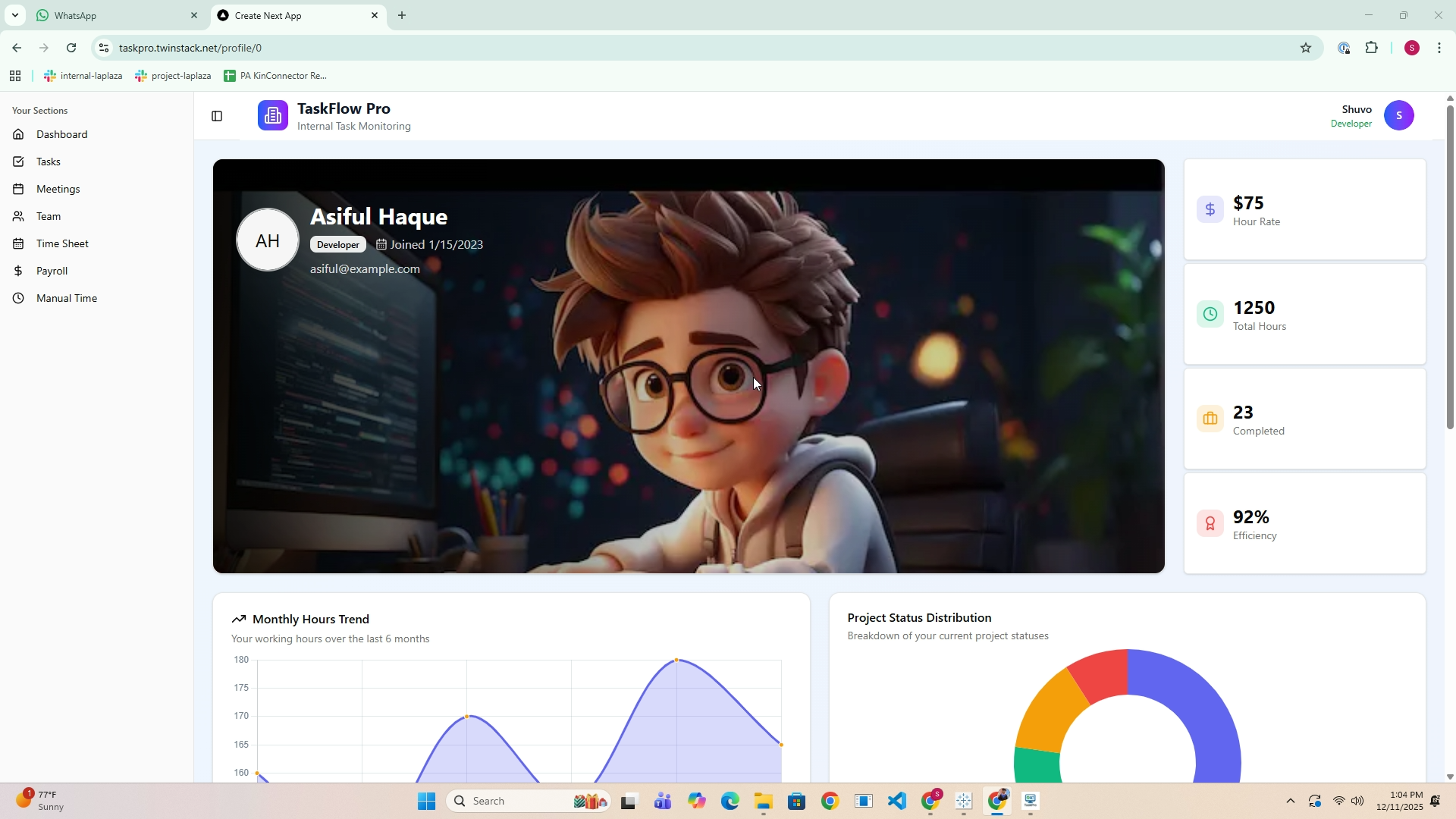
Task: Click the Developer role badge
Action: coord(337,244)
